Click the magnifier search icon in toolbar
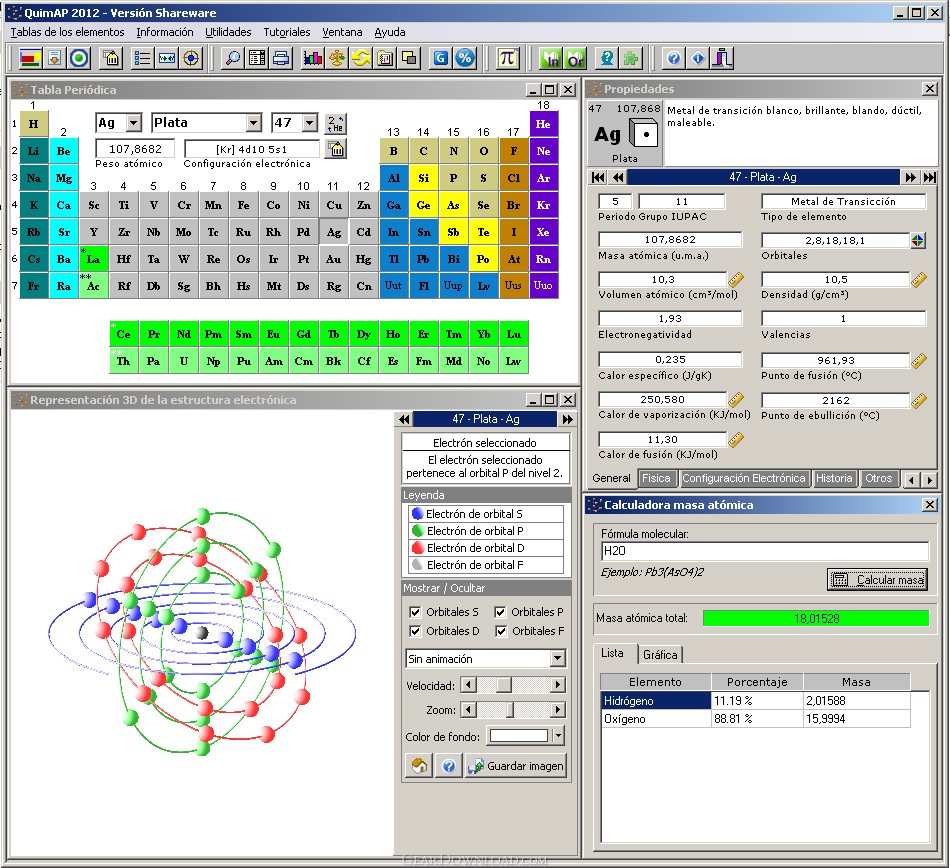Screen dimensions: 950x868 coord(233,58)
